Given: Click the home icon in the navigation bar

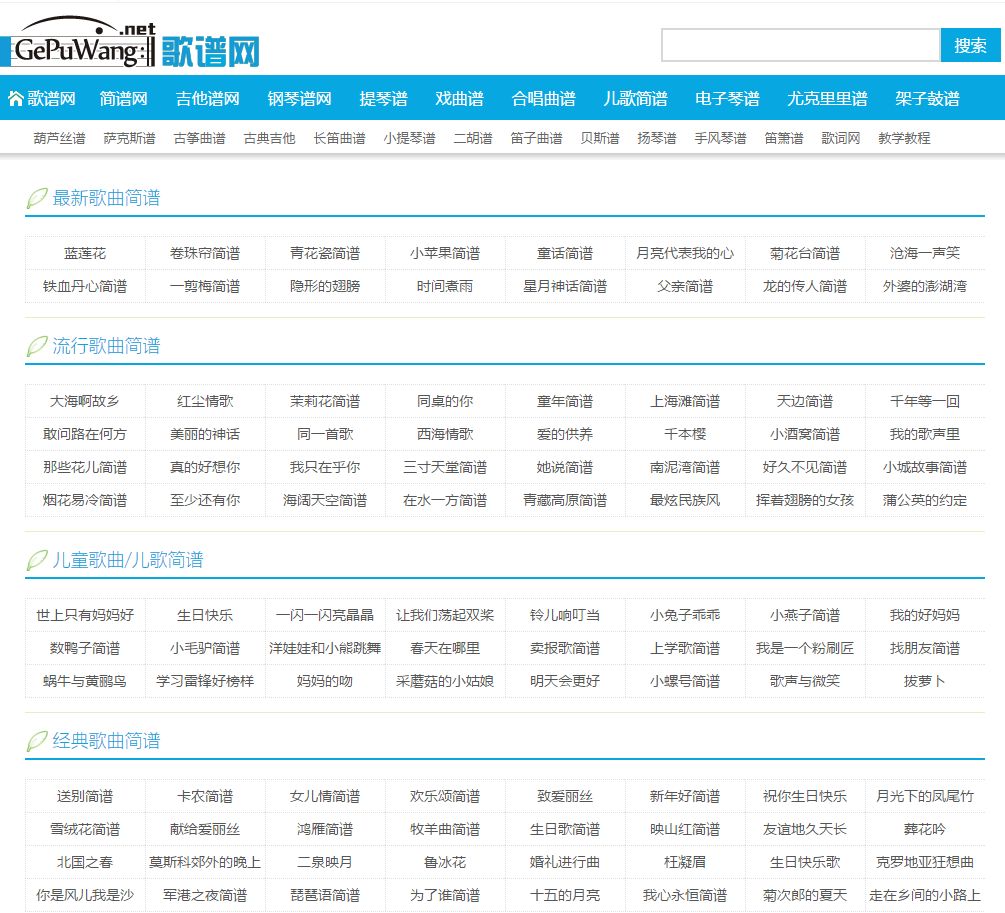Looking at the screenshot, I should (x=15, y=98).
